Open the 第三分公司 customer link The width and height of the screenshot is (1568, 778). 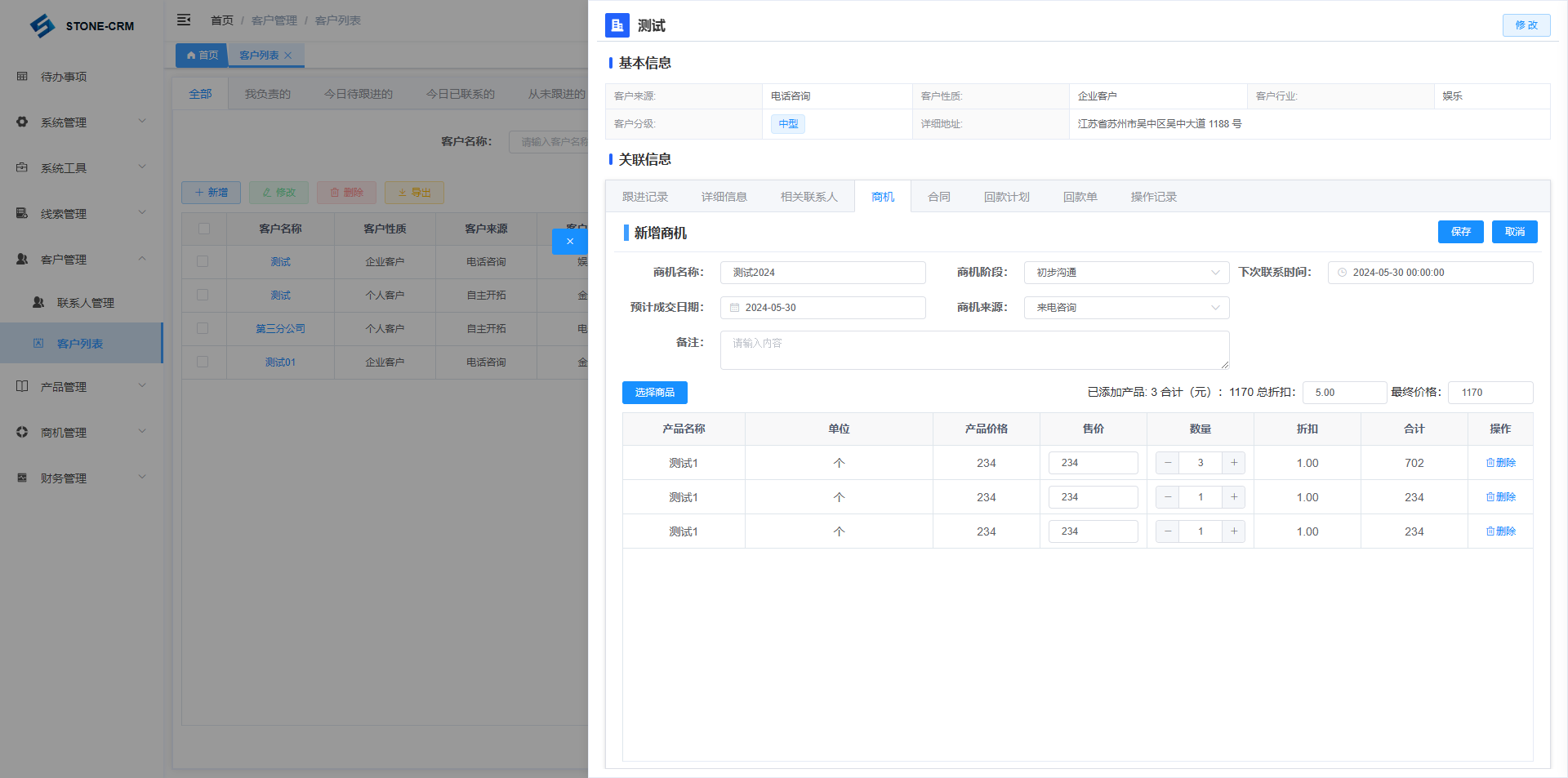click(280, 329)
